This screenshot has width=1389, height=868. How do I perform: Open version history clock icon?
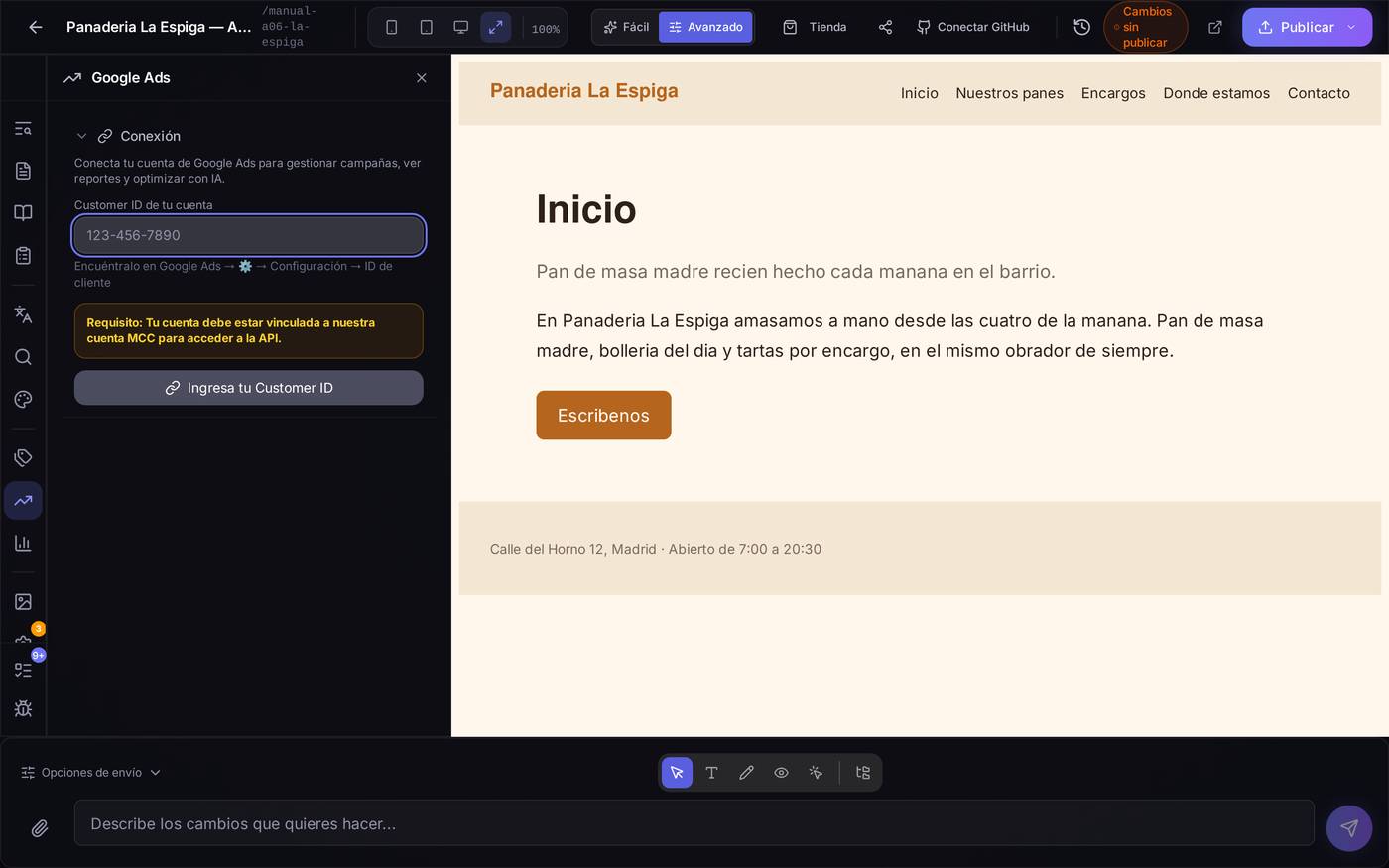[x=1082, y=27]
